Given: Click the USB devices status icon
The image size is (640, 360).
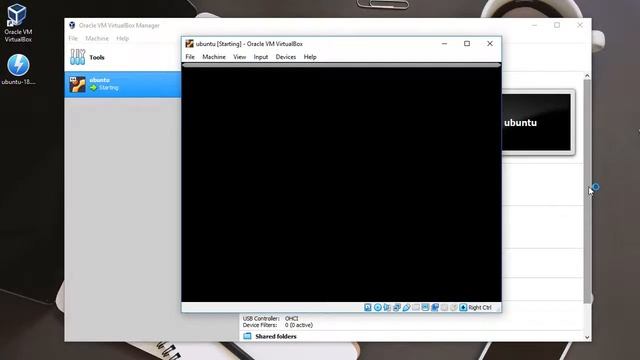Looking at the screenshot, I should [407, 307].
